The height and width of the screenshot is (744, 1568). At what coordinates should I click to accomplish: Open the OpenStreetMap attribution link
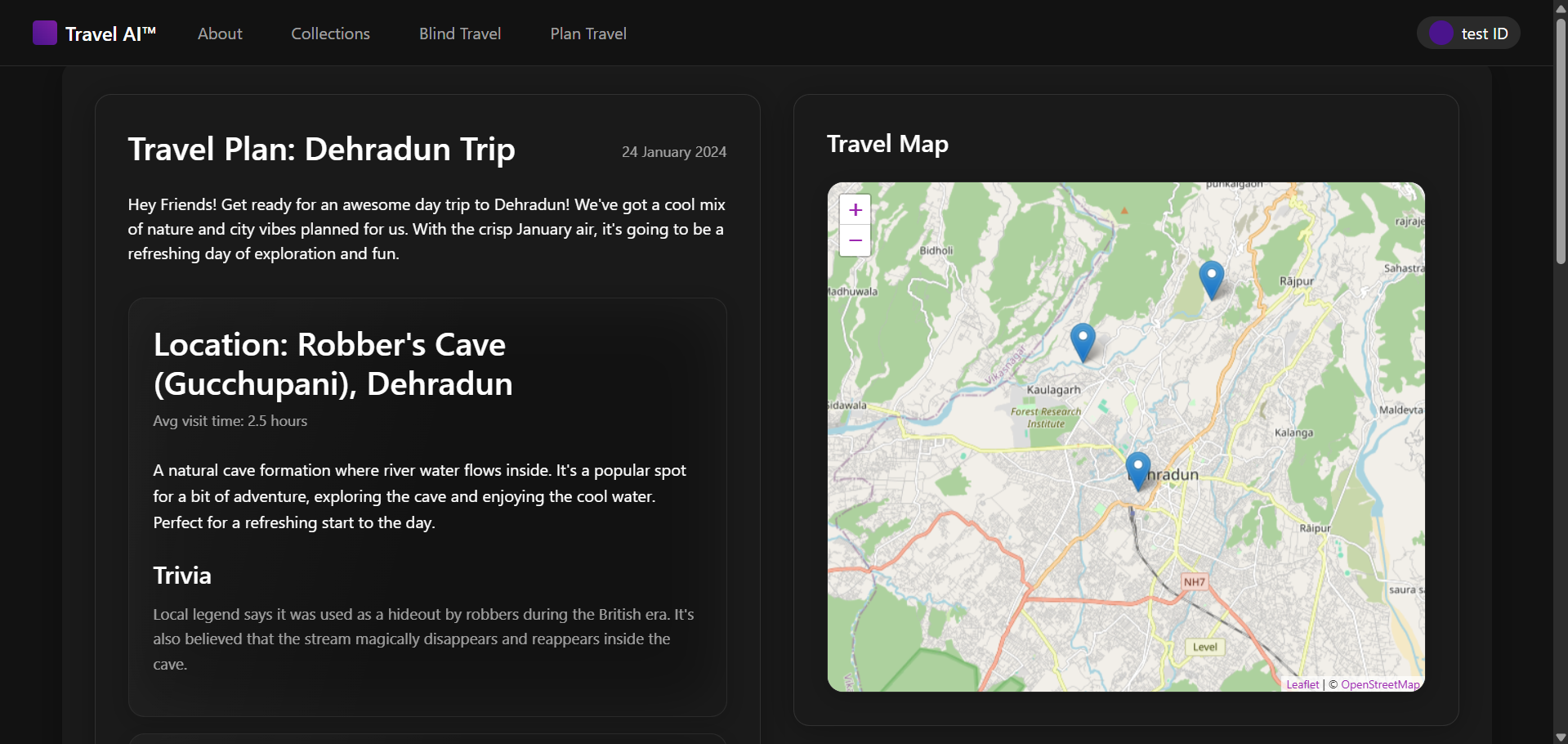(1379, 684)
